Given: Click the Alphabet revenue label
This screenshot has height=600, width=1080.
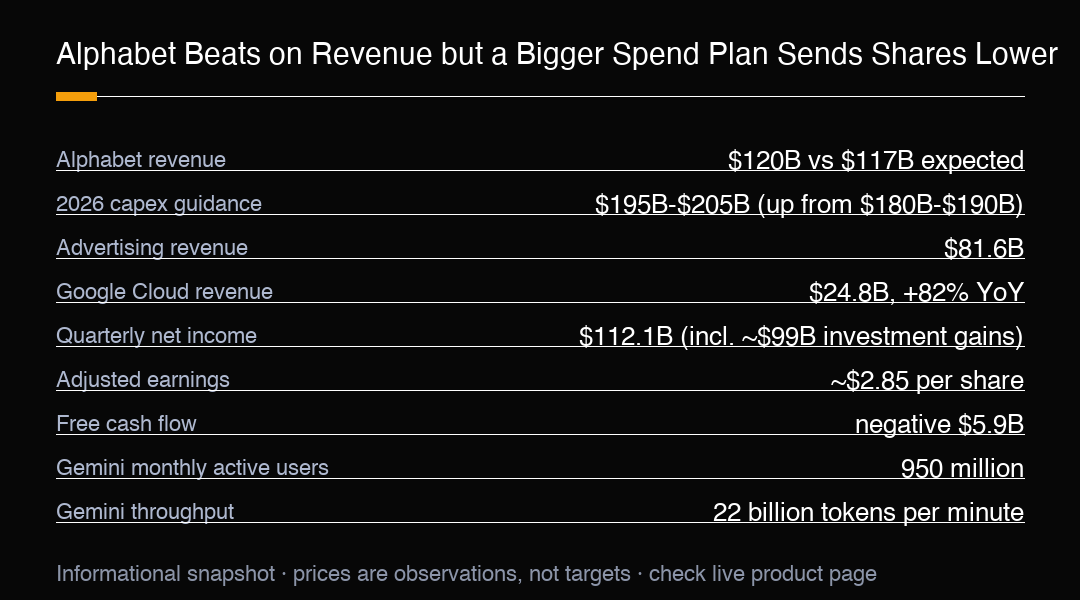Looking at the screenshot, I should (x=141, y=160).
